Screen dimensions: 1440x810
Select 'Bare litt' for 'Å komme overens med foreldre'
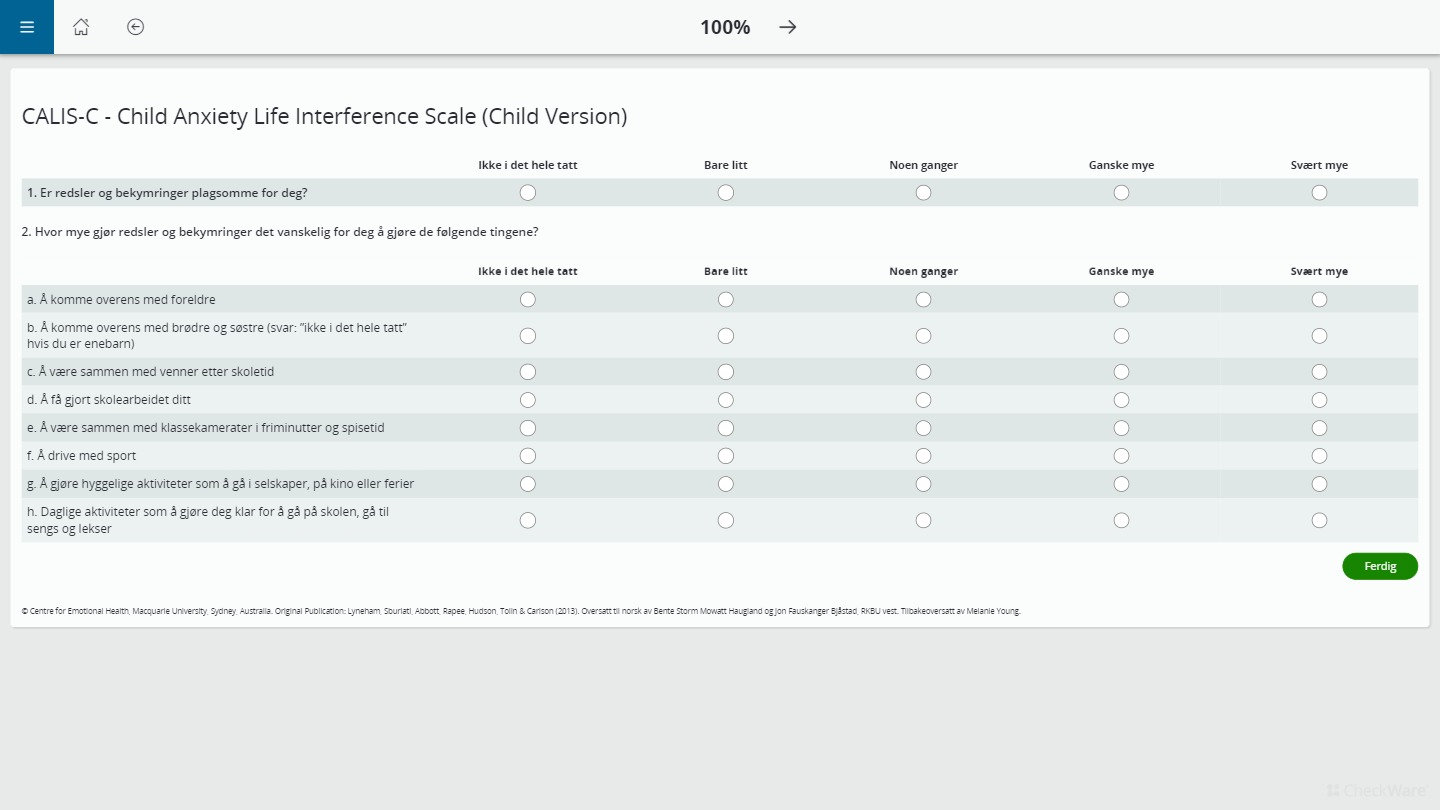(725, 299)
